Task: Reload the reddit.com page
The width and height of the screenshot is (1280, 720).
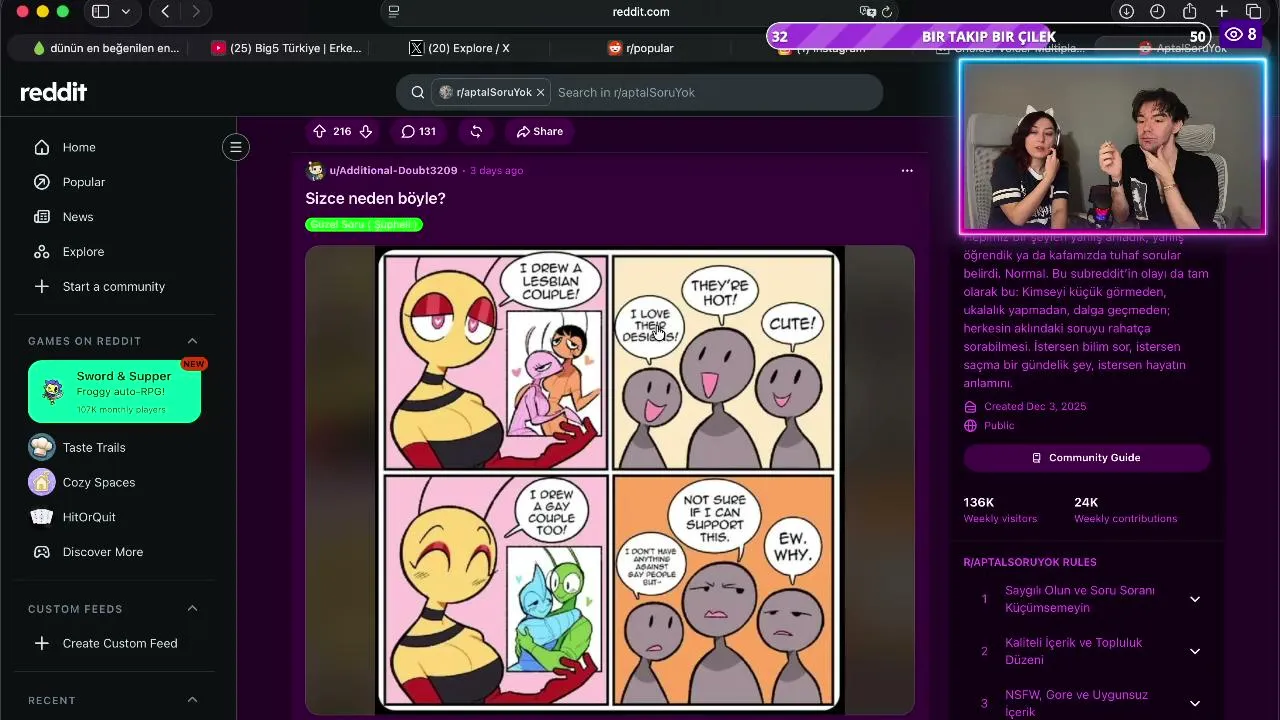Action: [x=887, y=12]
